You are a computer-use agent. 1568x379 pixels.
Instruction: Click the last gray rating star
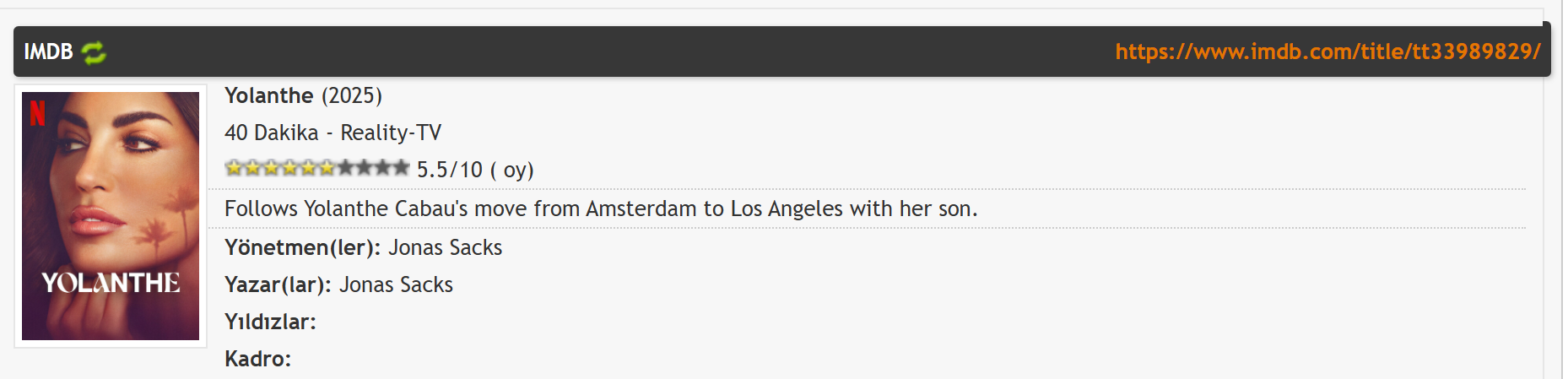[x=401, y=168]
